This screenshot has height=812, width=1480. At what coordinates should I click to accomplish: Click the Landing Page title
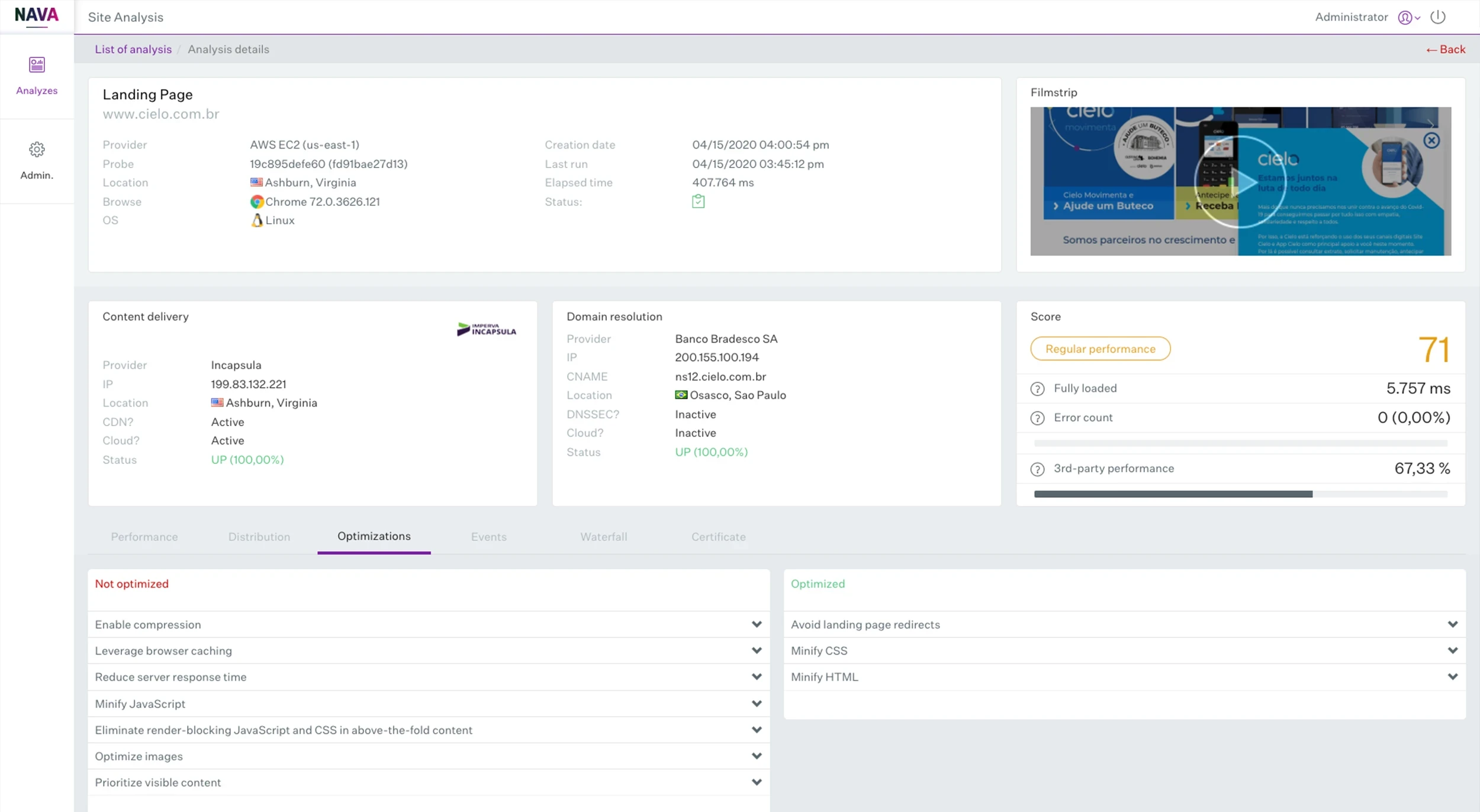[147, 95]
